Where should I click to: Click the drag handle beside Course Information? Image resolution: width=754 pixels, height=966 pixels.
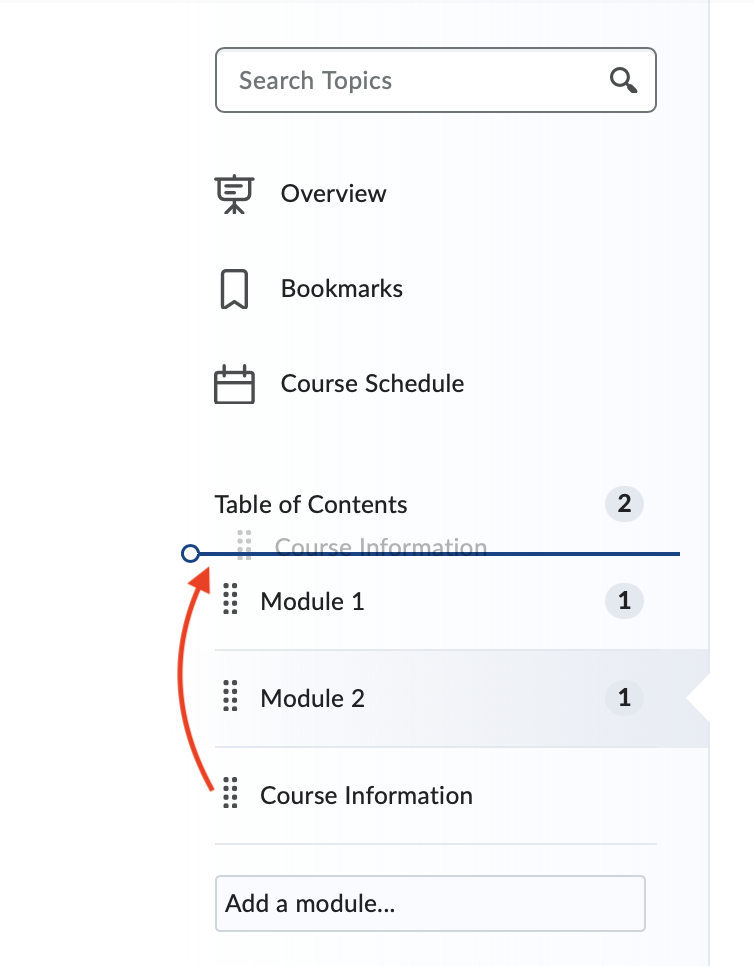230,795
